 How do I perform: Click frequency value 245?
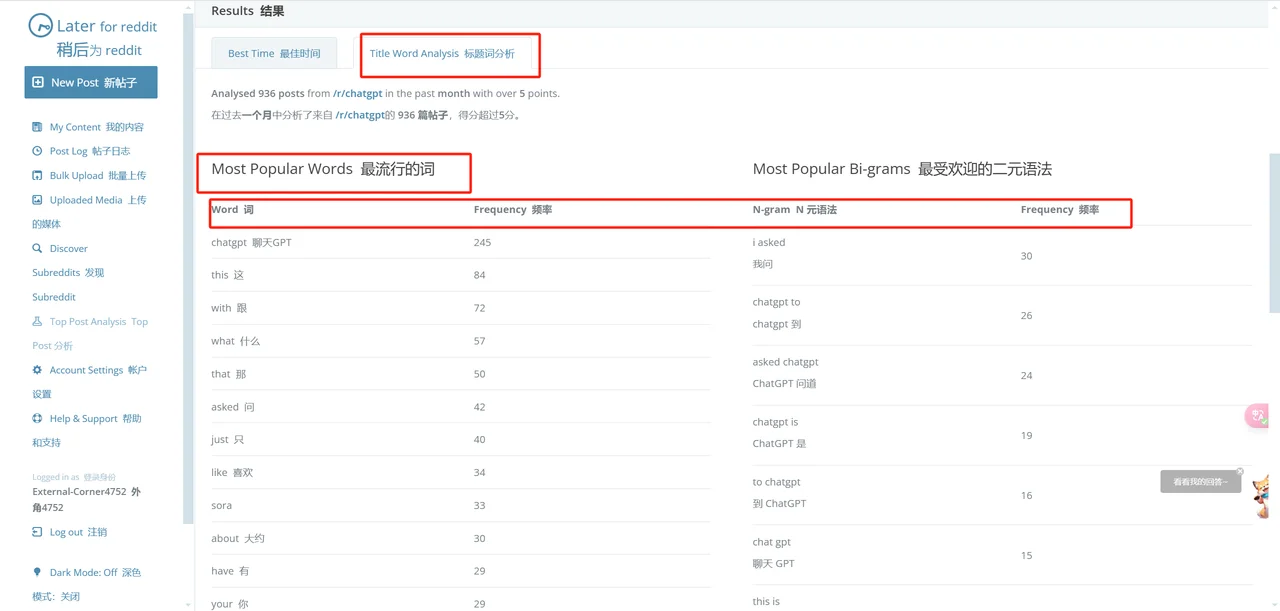(x=483, y=243)
